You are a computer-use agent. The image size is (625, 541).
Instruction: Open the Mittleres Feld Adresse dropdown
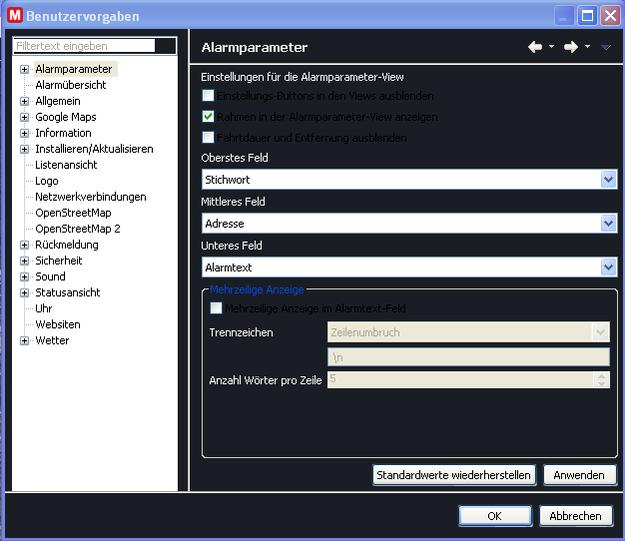[608, 223]
